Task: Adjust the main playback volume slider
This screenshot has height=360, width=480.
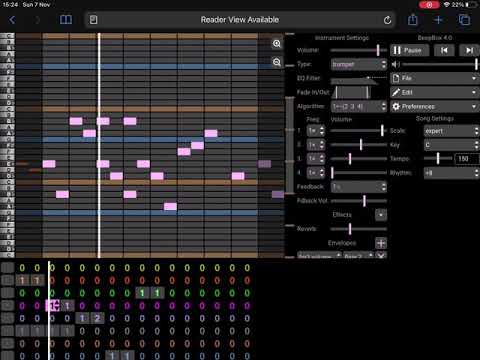Action: tap(440, 64)
